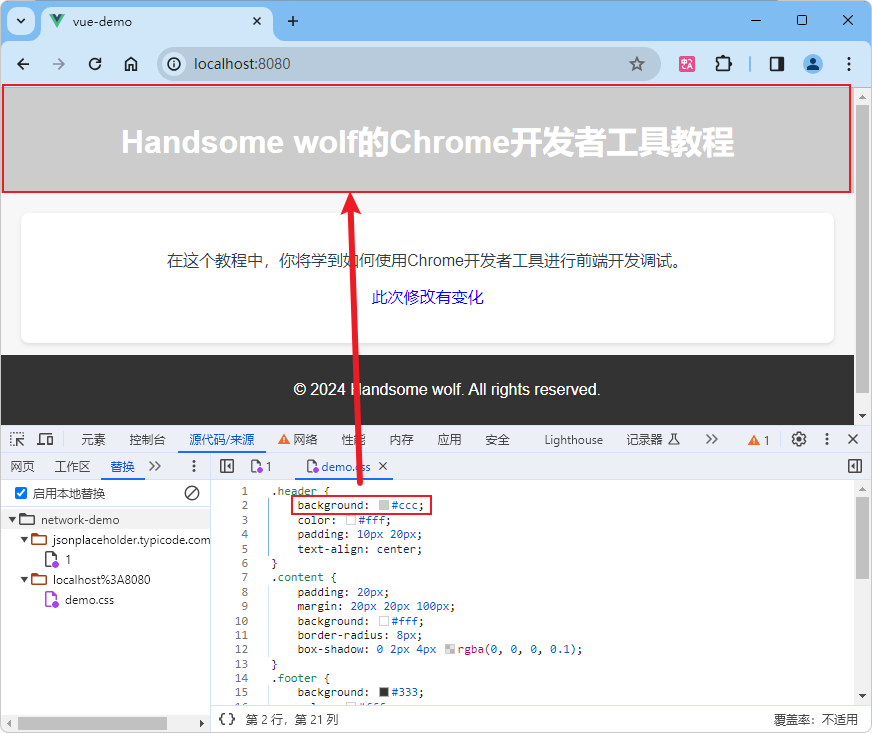
Task: Clear override configuration icon
Action: tap(192, 493)
